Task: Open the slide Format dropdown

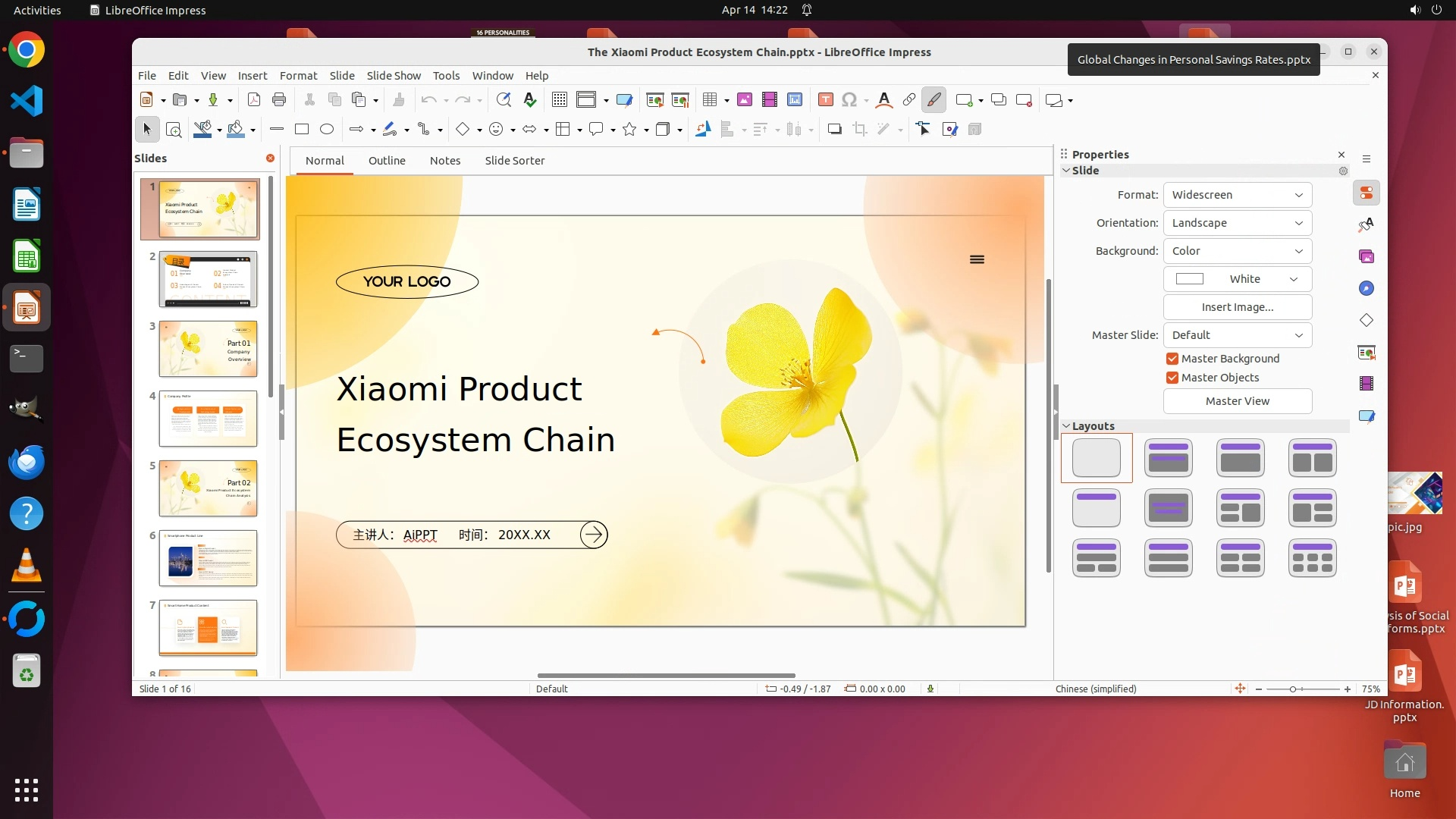Action: [x=1237, y=195]
